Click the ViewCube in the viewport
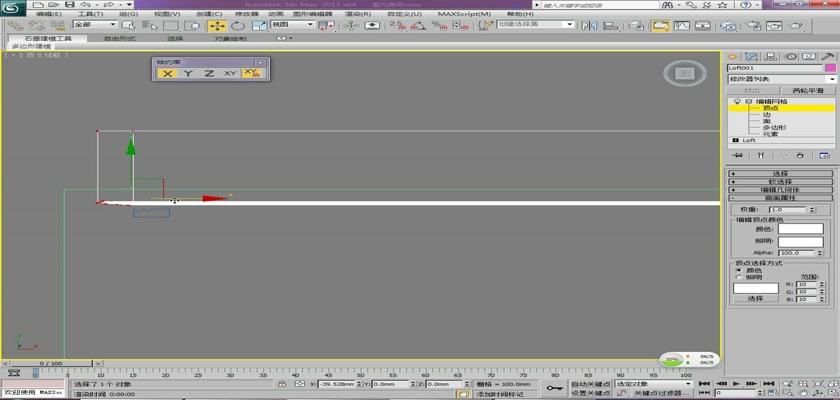The height and width of the screenshot is (400, 840). [685, 73]
